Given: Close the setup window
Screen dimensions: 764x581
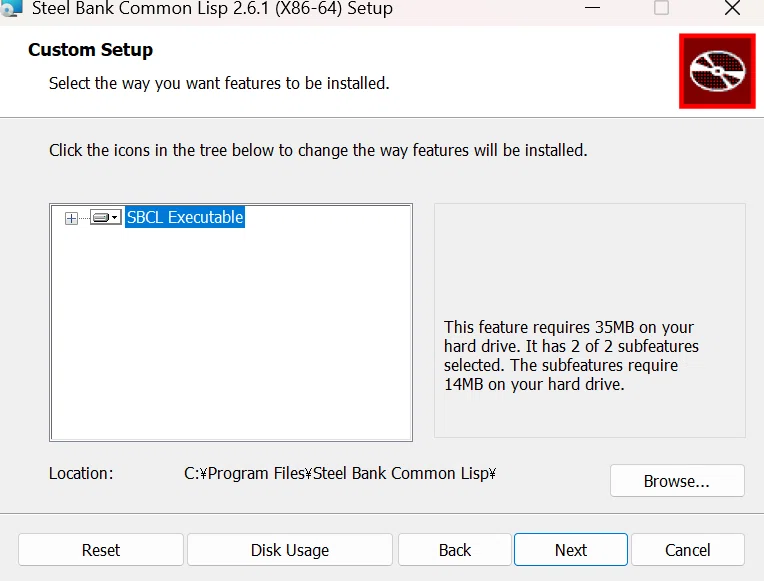Looking at the screenshot, I should 732,8.
